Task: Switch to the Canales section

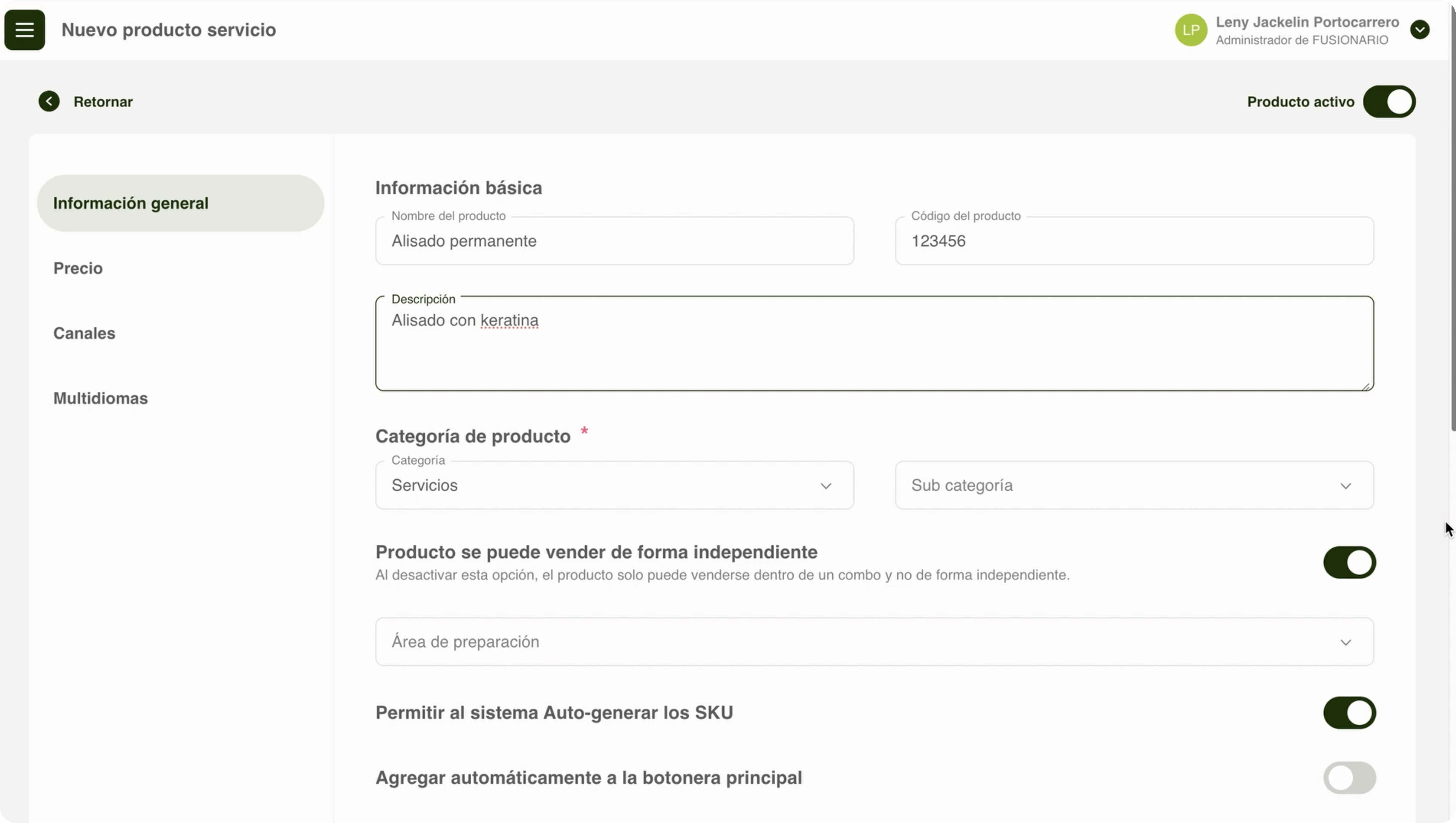Action: [84, 334]
